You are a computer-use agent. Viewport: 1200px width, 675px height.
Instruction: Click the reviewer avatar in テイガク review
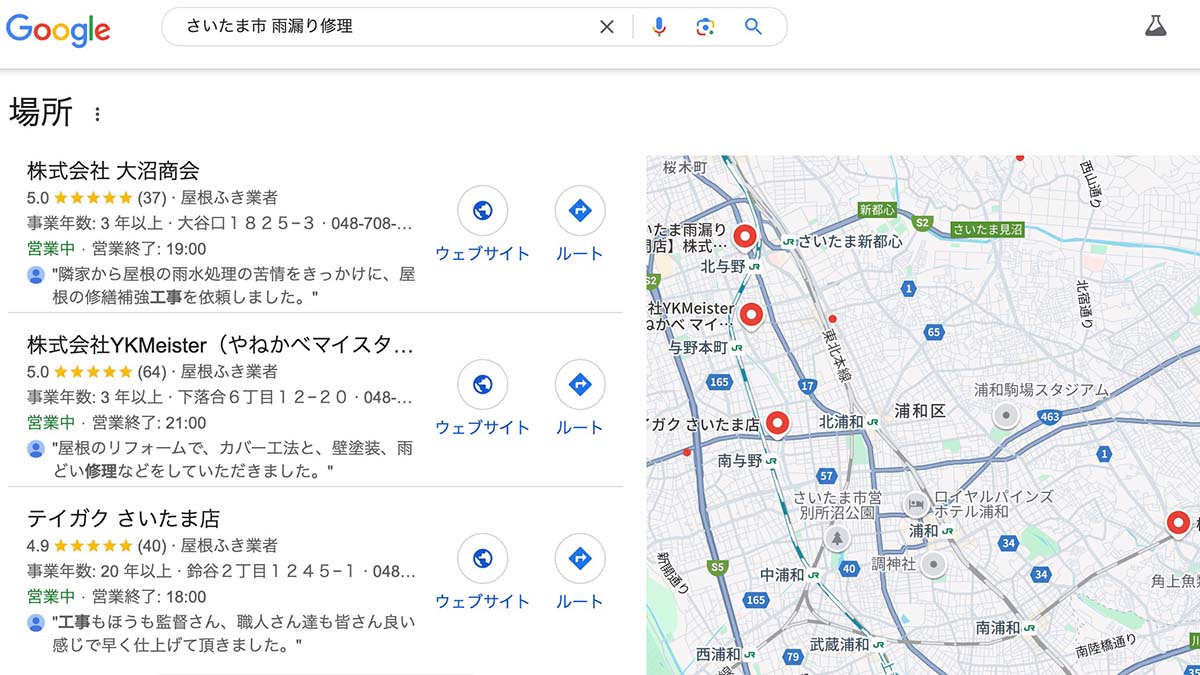click(36, 622)
